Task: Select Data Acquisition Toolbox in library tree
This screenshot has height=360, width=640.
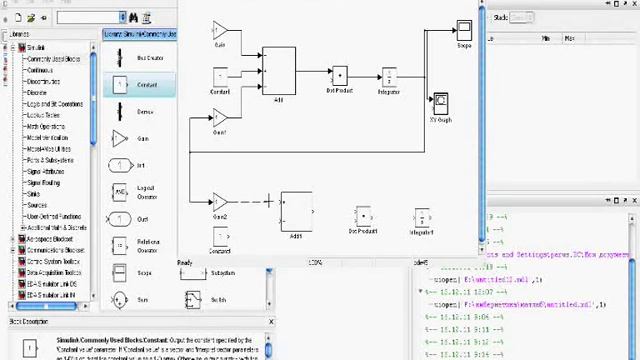Action: pos(54,273)
